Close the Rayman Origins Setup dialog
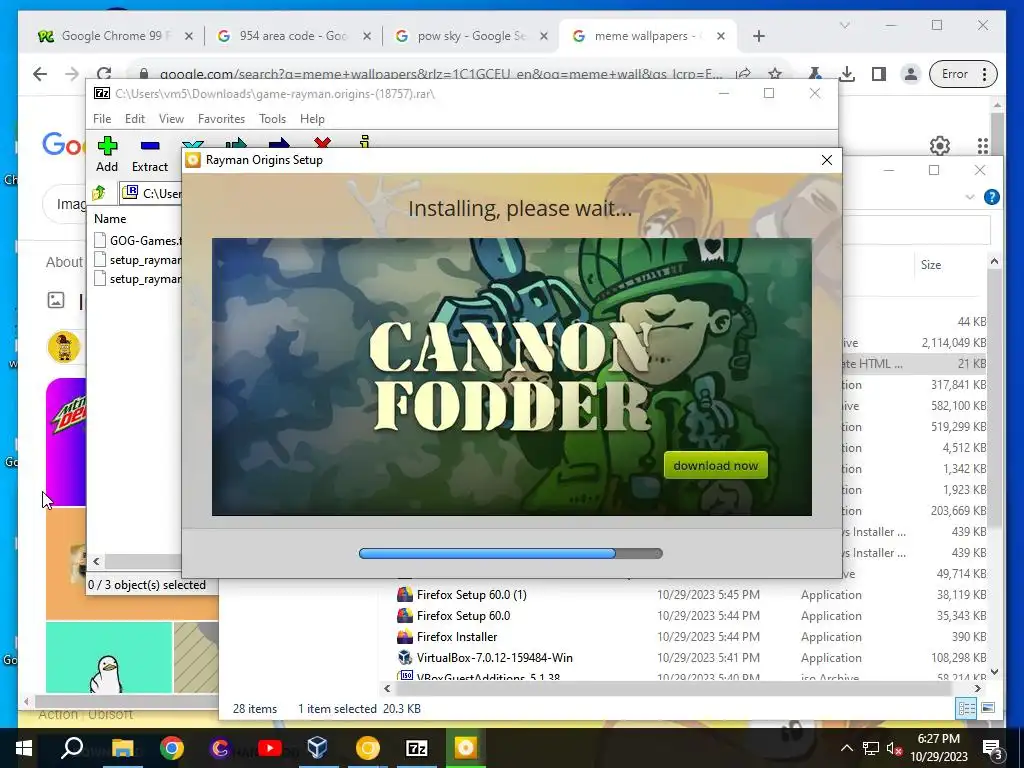Screen dimensions: 1024x768 click(827, 160)
